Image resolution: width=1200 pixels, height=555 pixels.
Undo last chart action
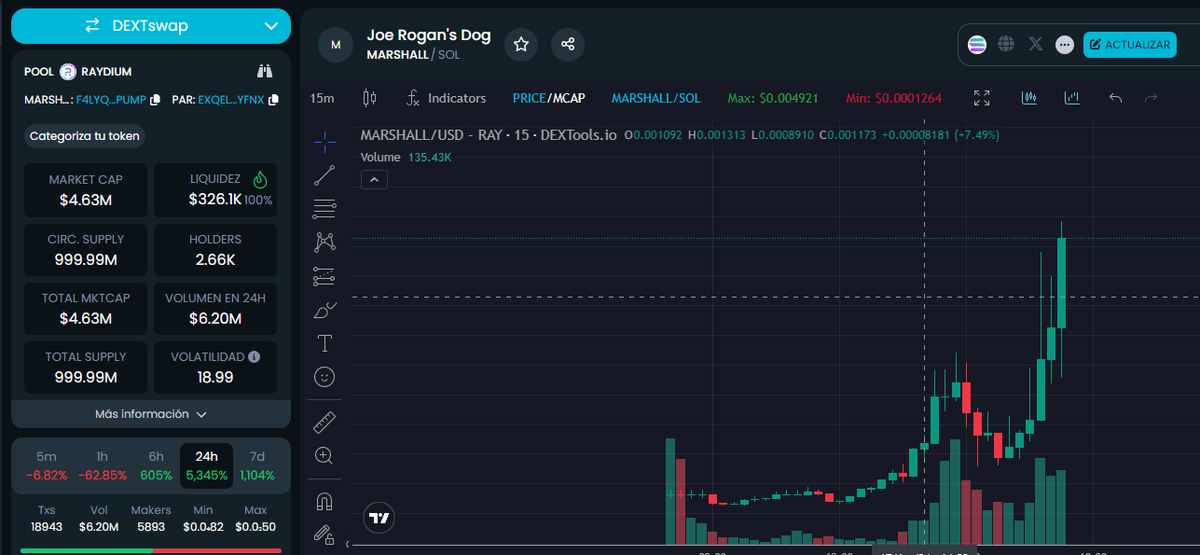point(1116,98)
